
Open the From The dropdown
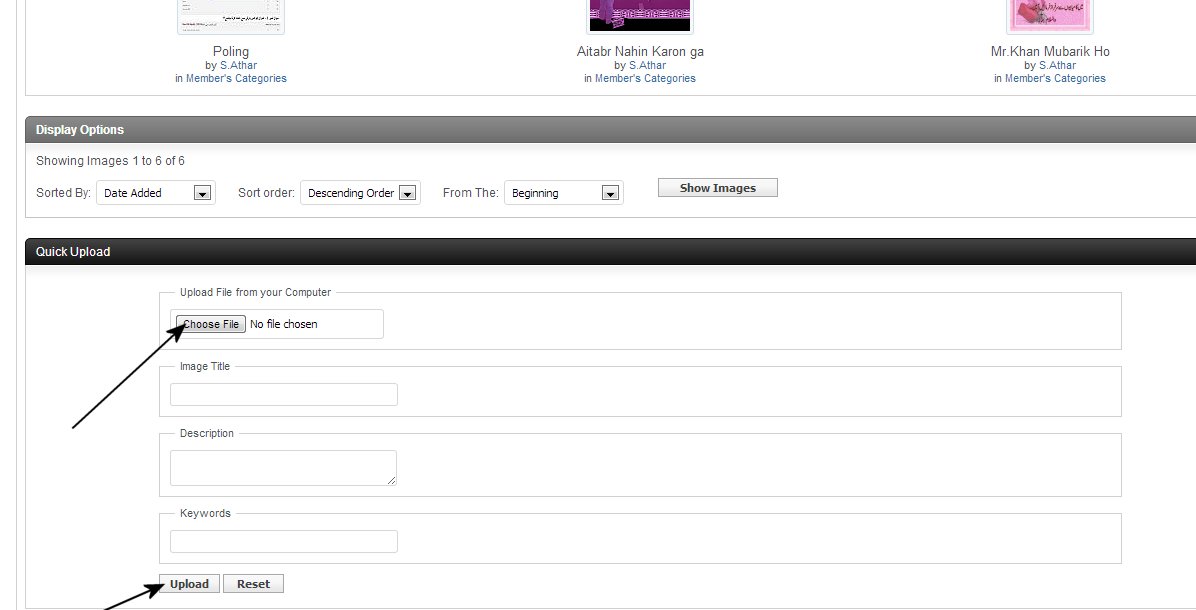(563, 193)
